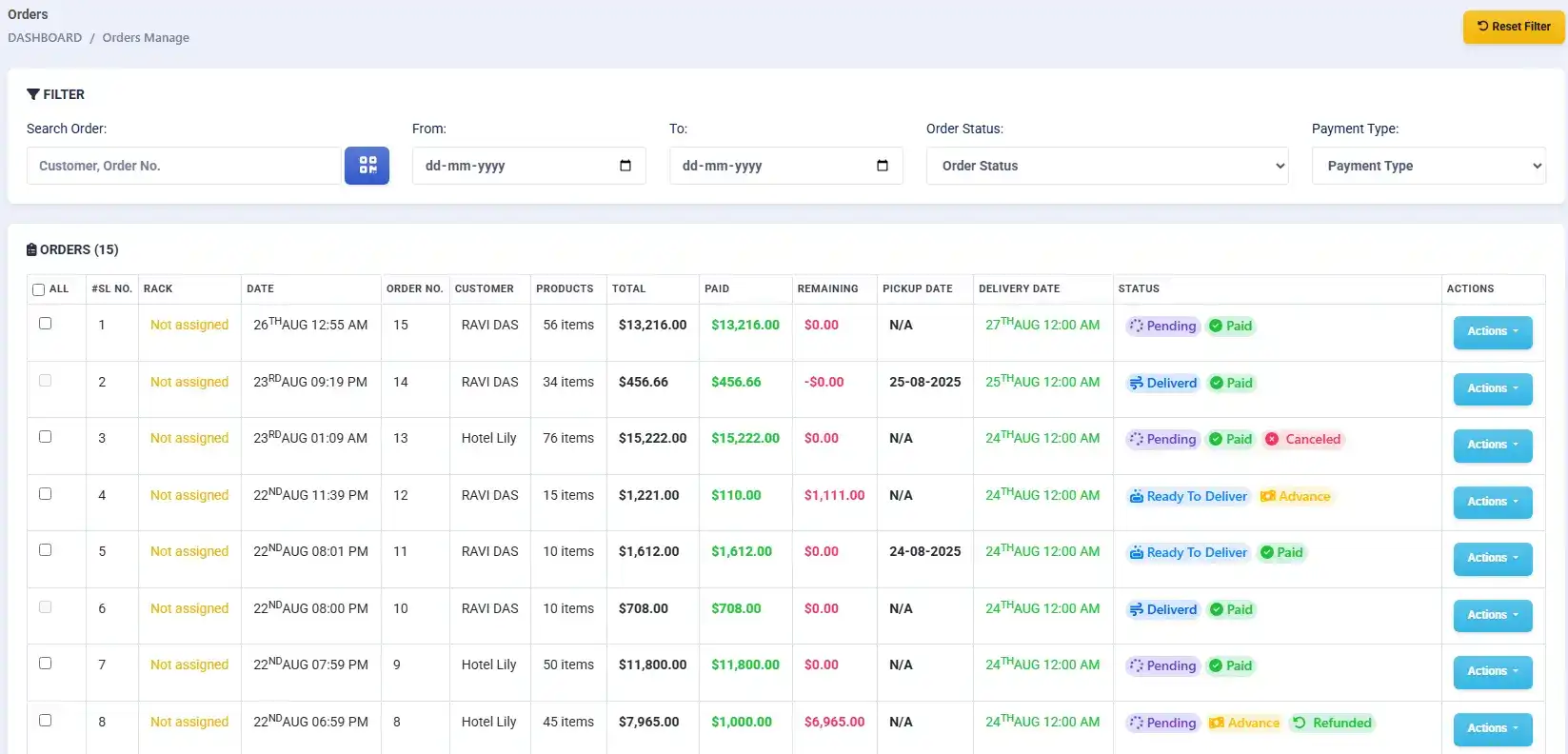Go to DASHBOARD breadcrumb link
1568x754 pixels.
click(x=45, y=38)
